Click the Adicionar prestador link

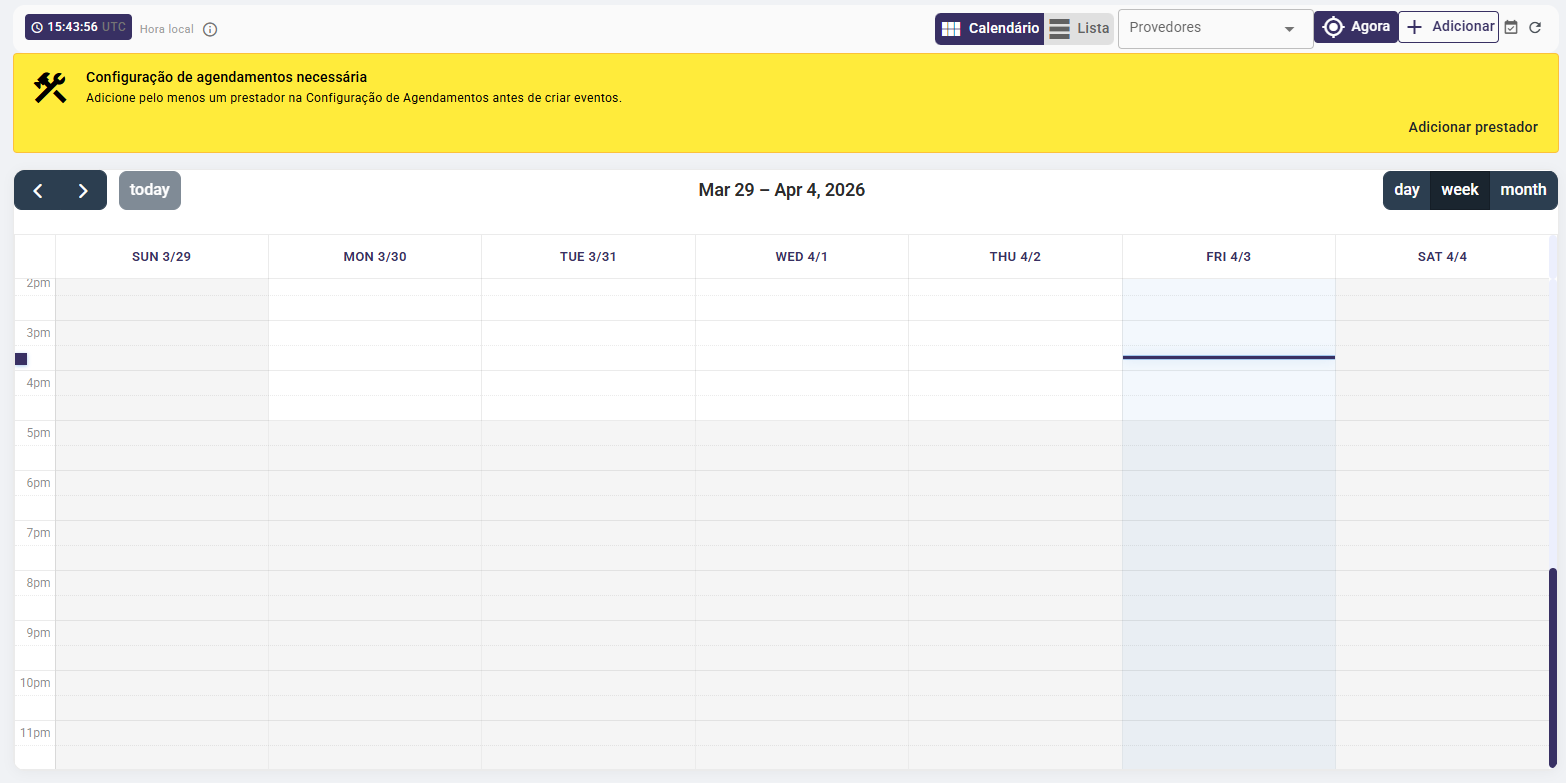(x=1473, y=127)
